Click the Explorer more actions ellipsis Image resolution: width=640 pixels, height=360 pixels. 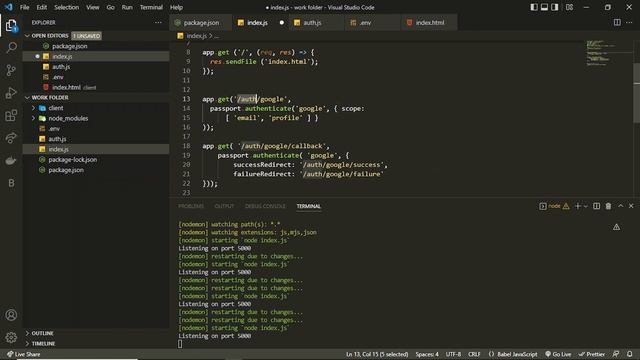[158, 22]
